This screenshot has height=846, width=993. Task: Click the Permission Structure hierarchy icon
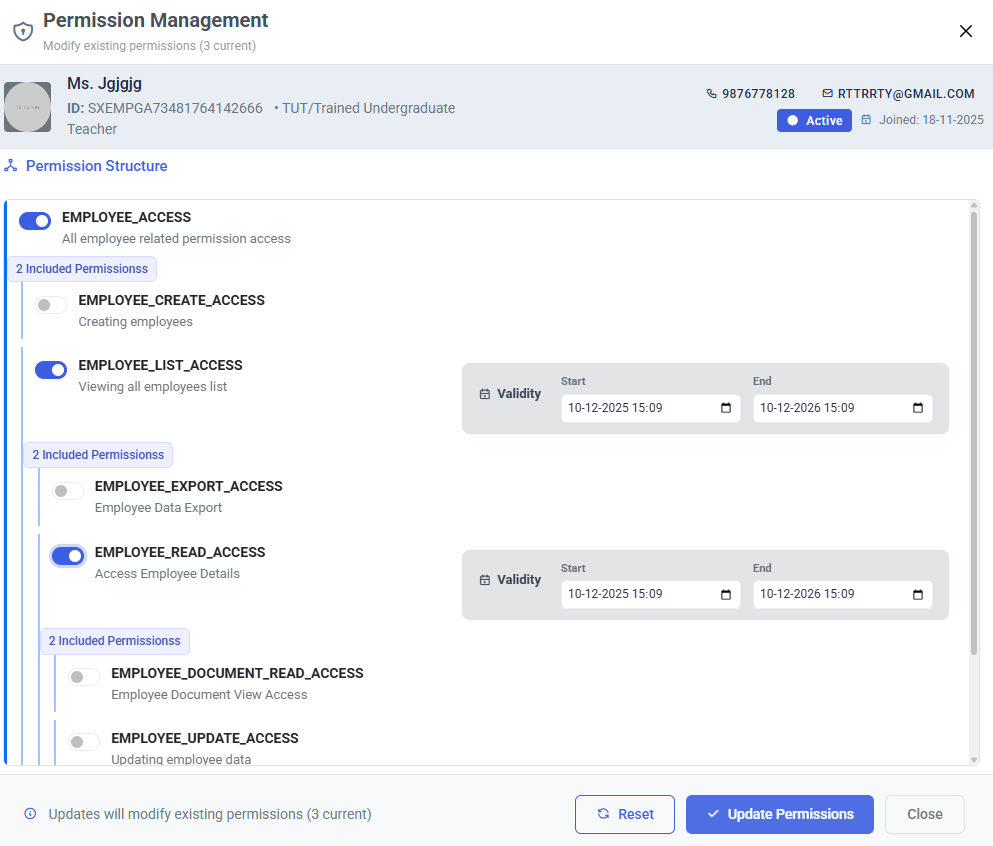(11, 166)
